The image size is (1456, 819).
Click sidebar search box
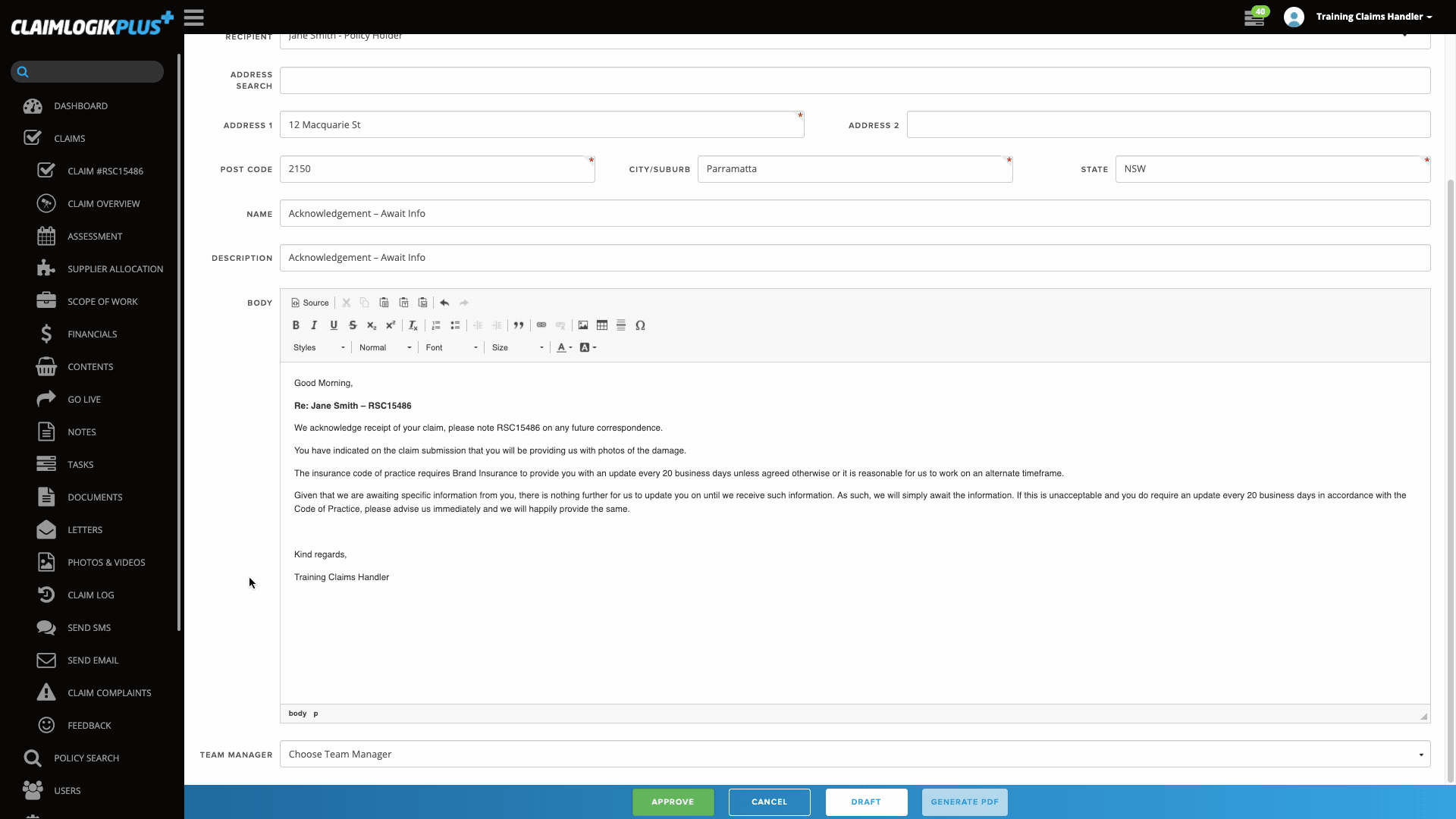pos(87,72)
